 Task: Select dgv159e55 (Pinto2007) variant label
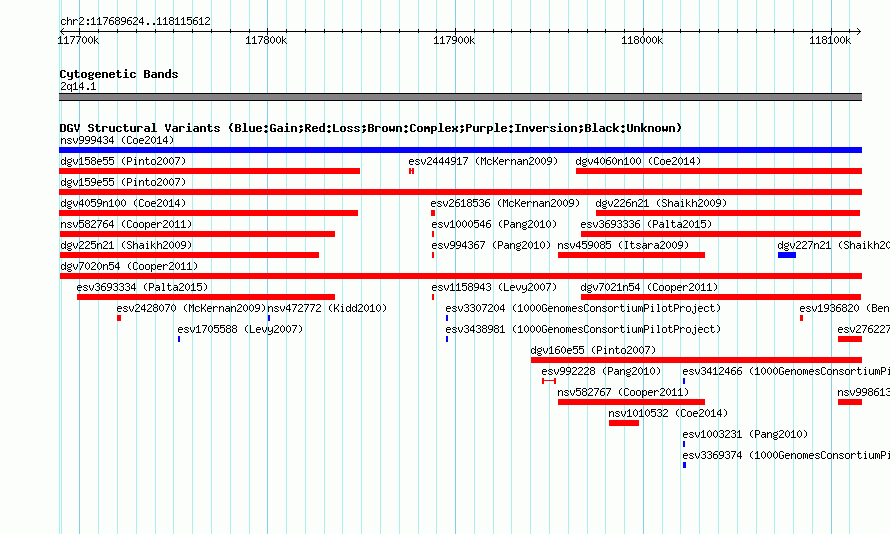[123, 182]
